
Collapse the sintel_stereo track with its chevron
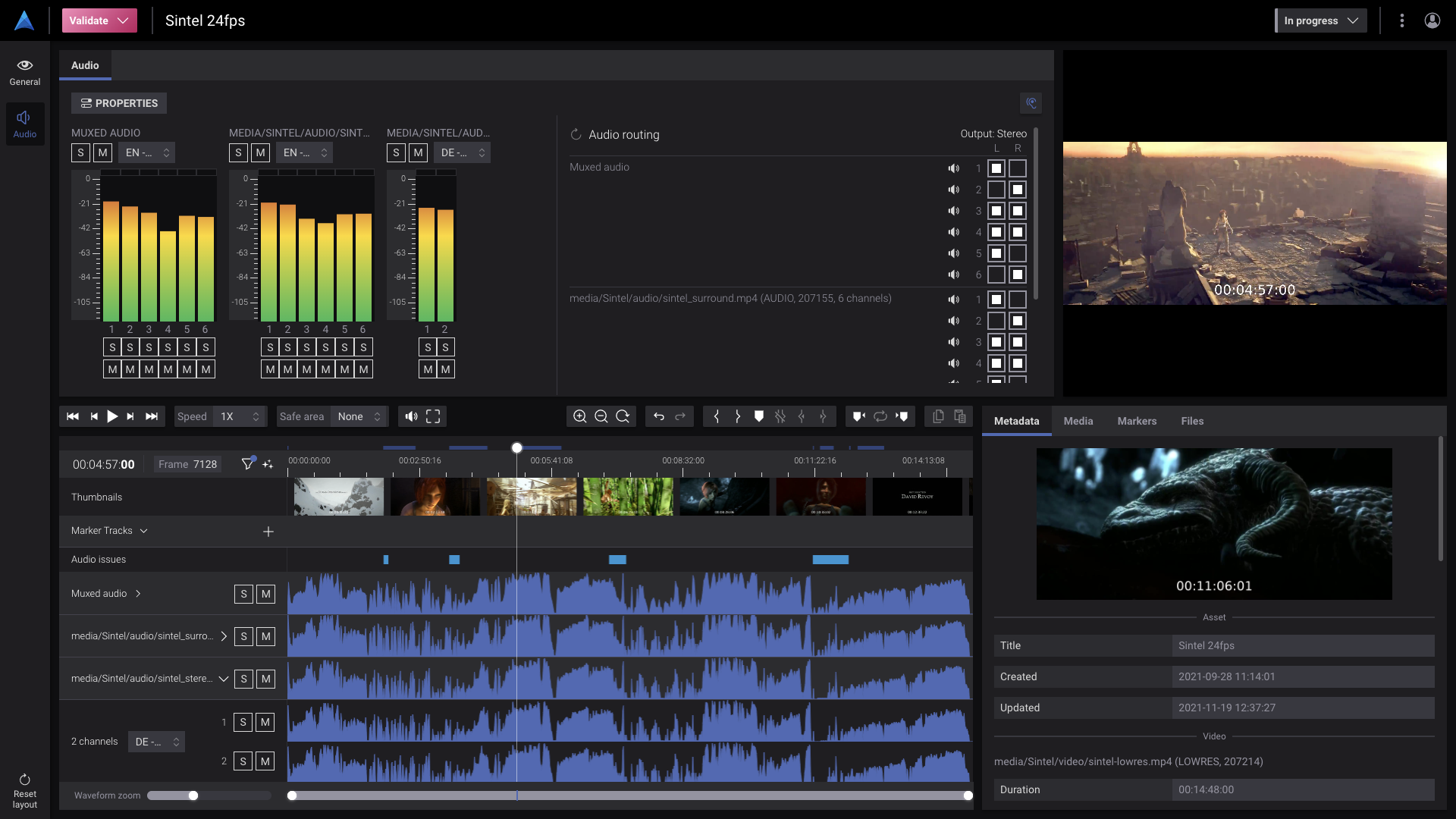[x=222, y=679]
